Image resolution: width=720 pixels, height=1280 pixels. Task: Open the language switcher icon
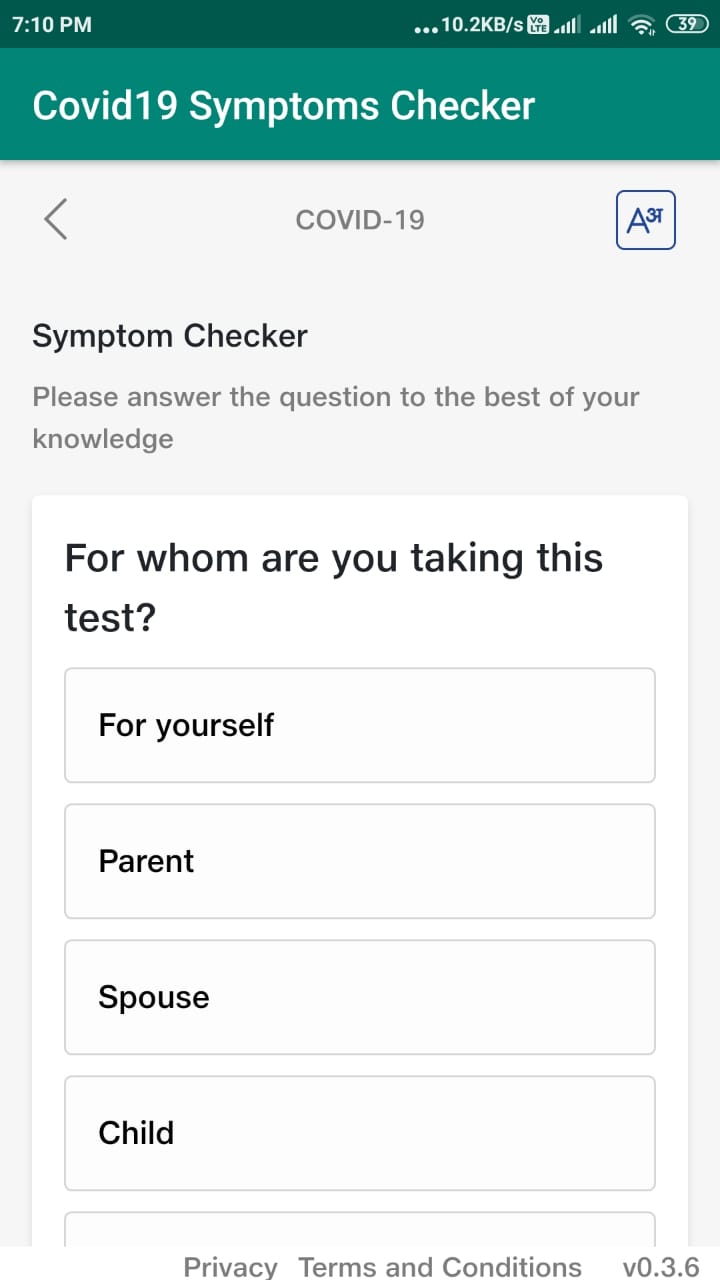click(646, 220)
